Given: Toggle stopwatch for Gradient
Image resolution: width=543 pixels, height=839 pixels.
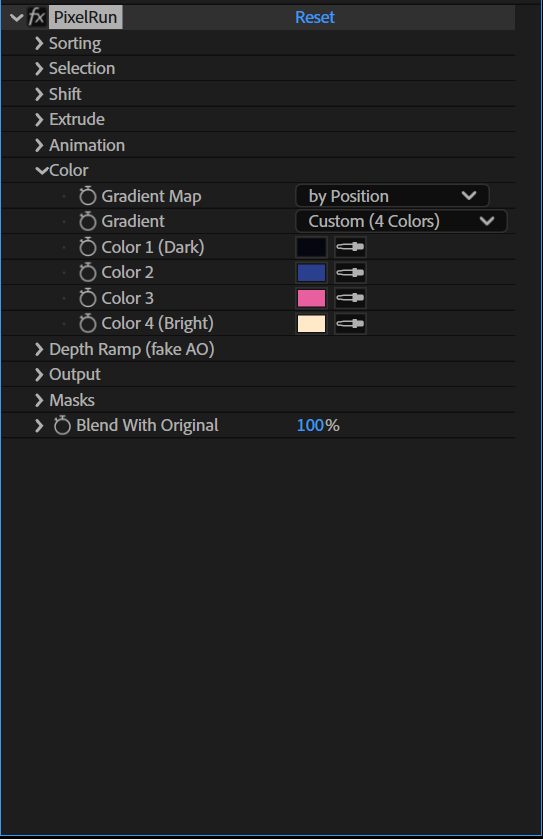Looking at the screenshot, I should click(x=88, y=221).
